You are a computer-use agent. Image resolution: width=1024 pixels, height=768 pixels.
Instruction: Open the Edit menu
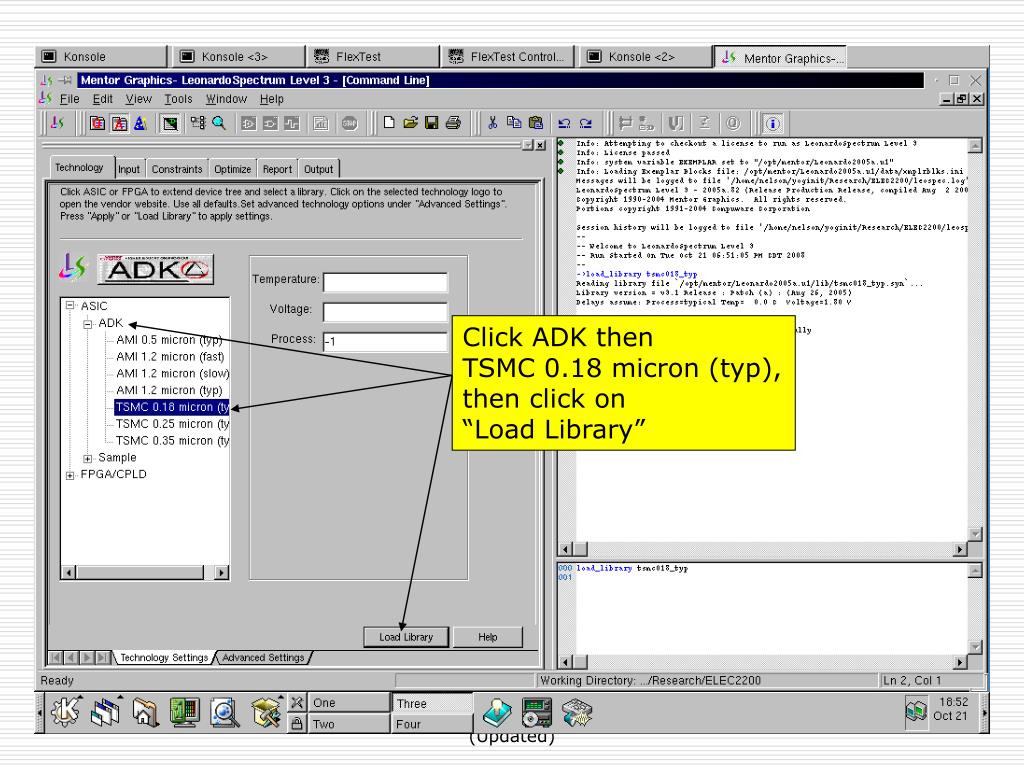click(103, 99)
